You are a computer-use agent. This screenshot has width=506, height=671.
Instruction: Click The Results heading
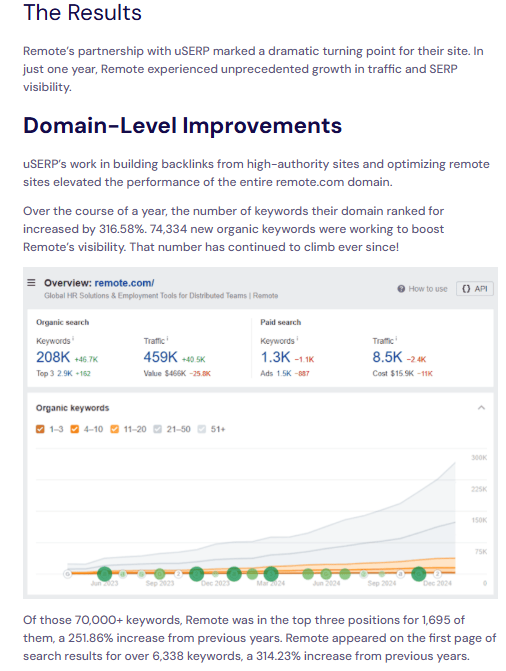click(82, 12)
